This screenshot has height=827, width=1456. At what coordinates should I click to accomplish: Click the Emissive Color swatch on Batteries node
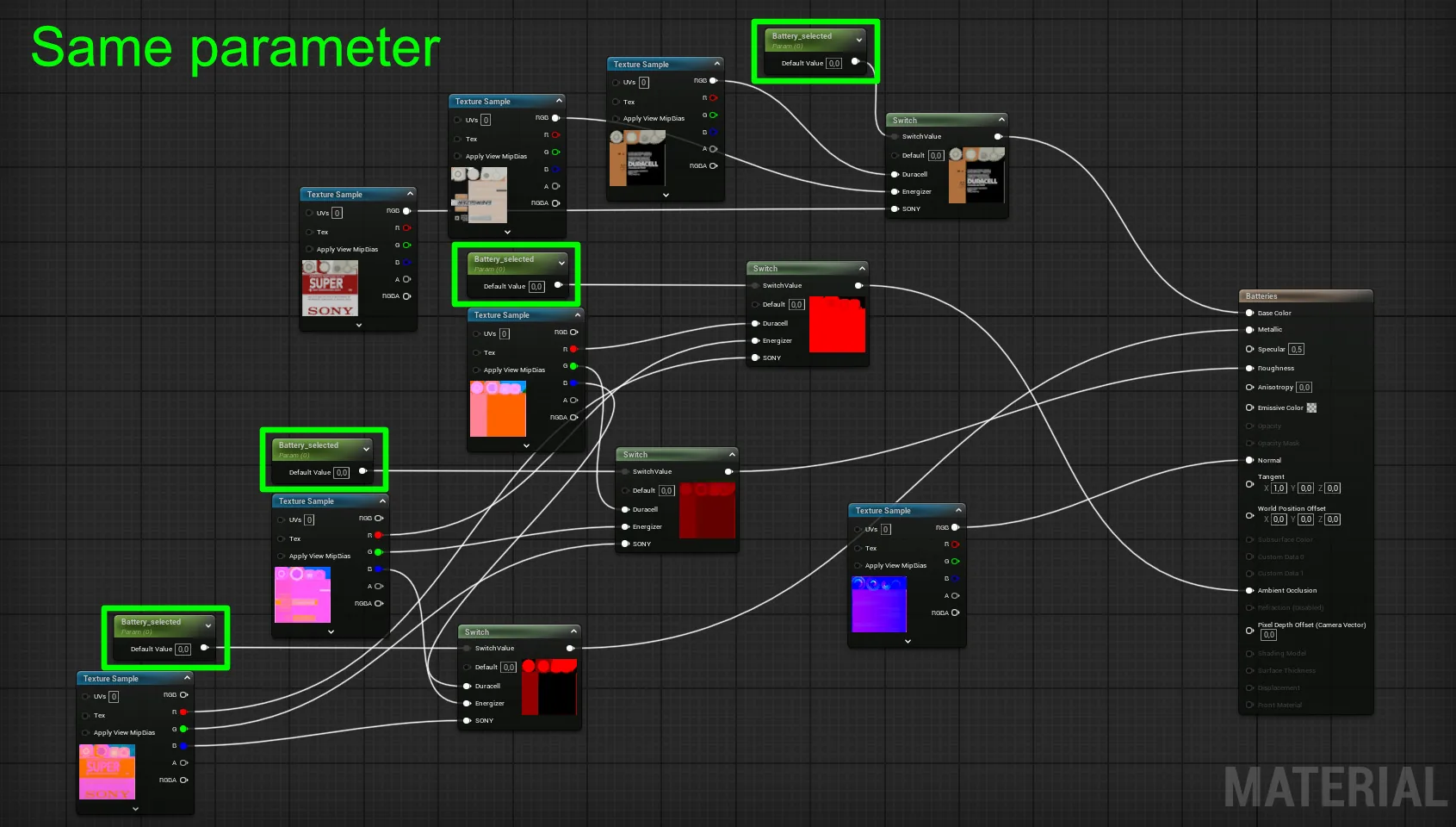click(1311, 407)
